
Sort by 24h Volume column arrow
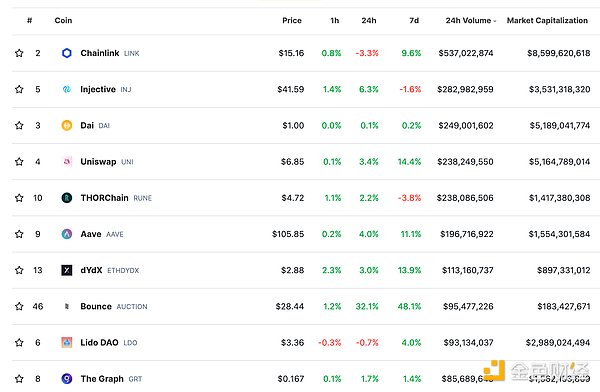pyautogui.click(x=495, y=21)
